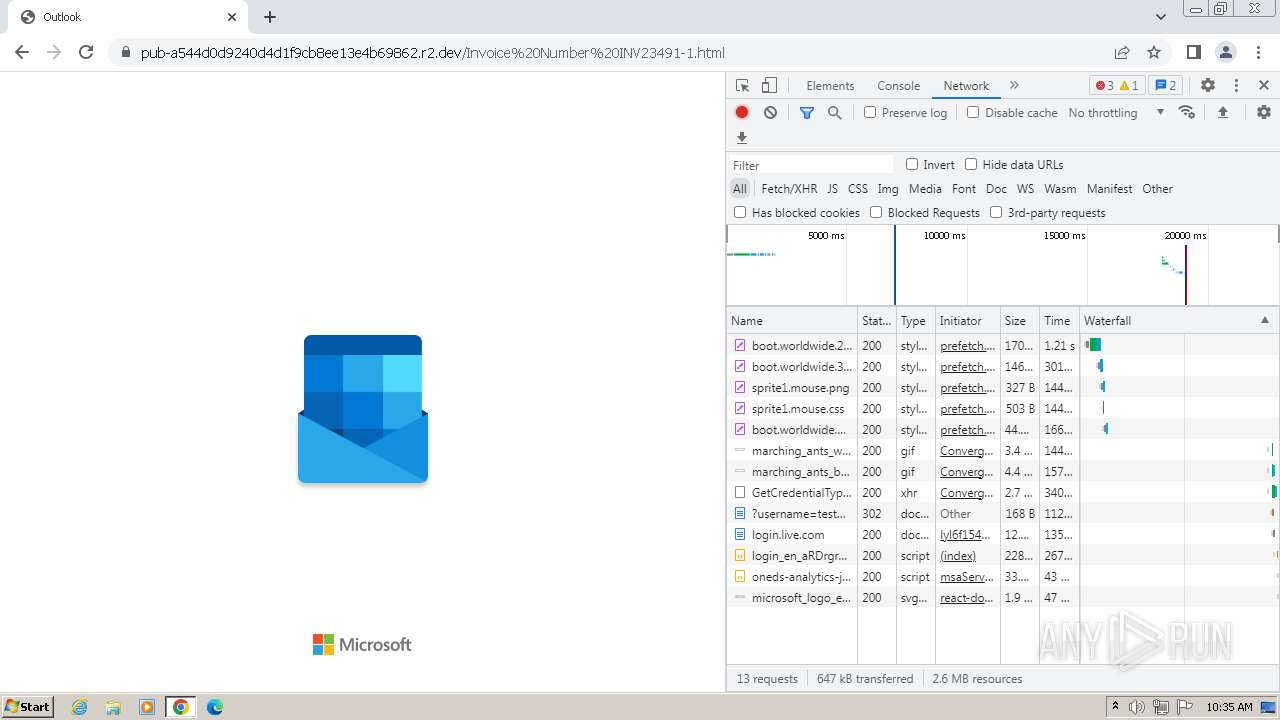Open the Chrome profile avatar
Viewport: 1280px width, 720px height.
[x=1225, y=52]
